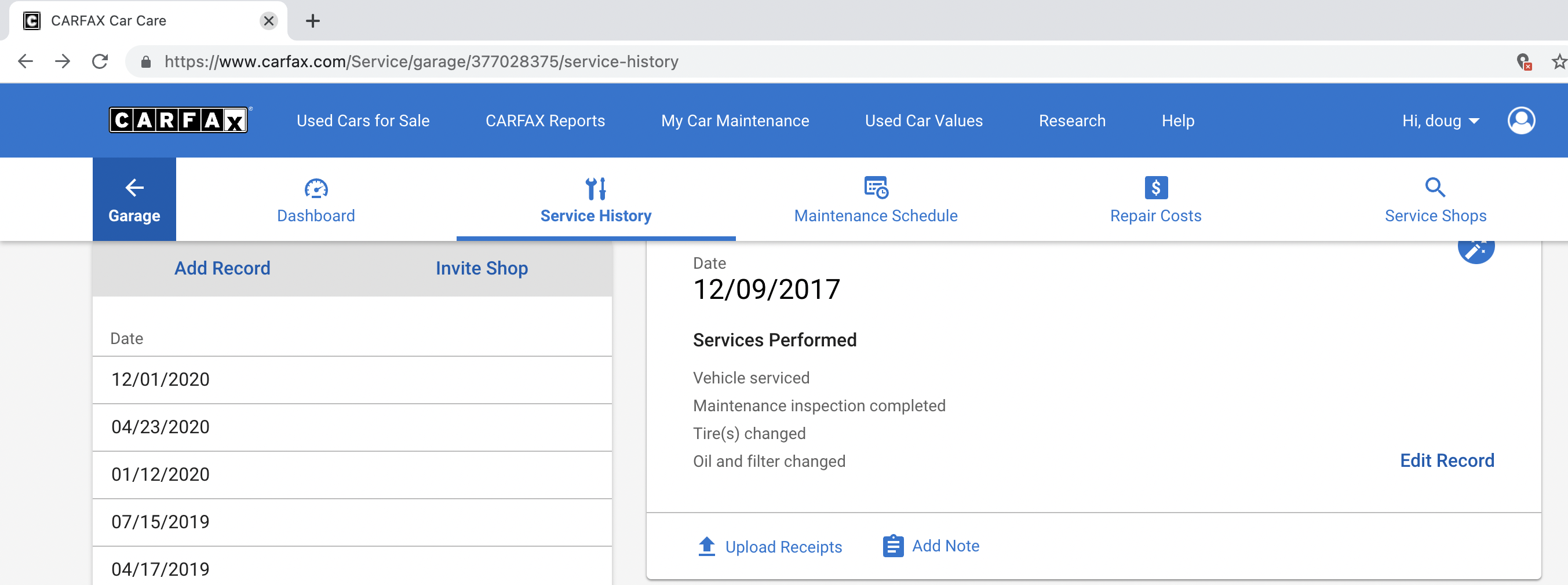Click the CARFAX Car Care tab title
The height and width of the screenshot is (585, 1568).
(x=108, y=21)
